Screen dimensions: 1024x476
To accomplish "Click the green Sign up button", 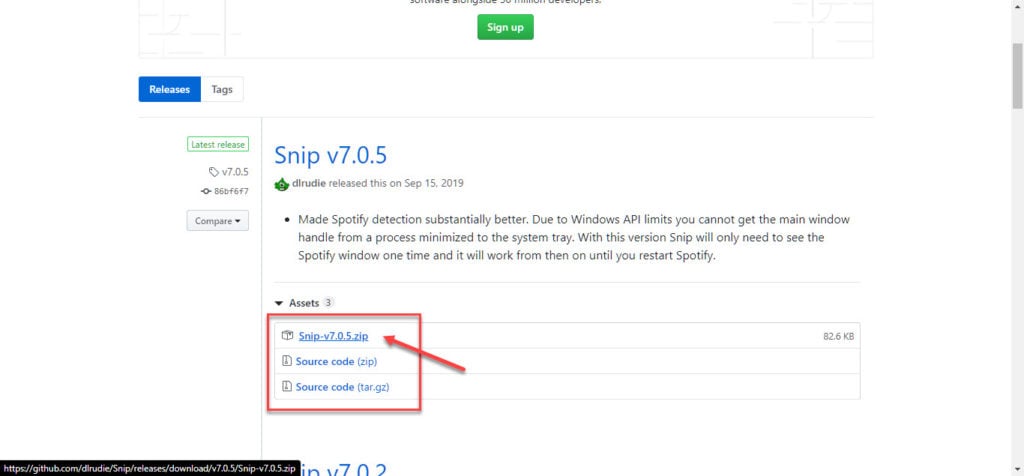I will click(505, 27).
